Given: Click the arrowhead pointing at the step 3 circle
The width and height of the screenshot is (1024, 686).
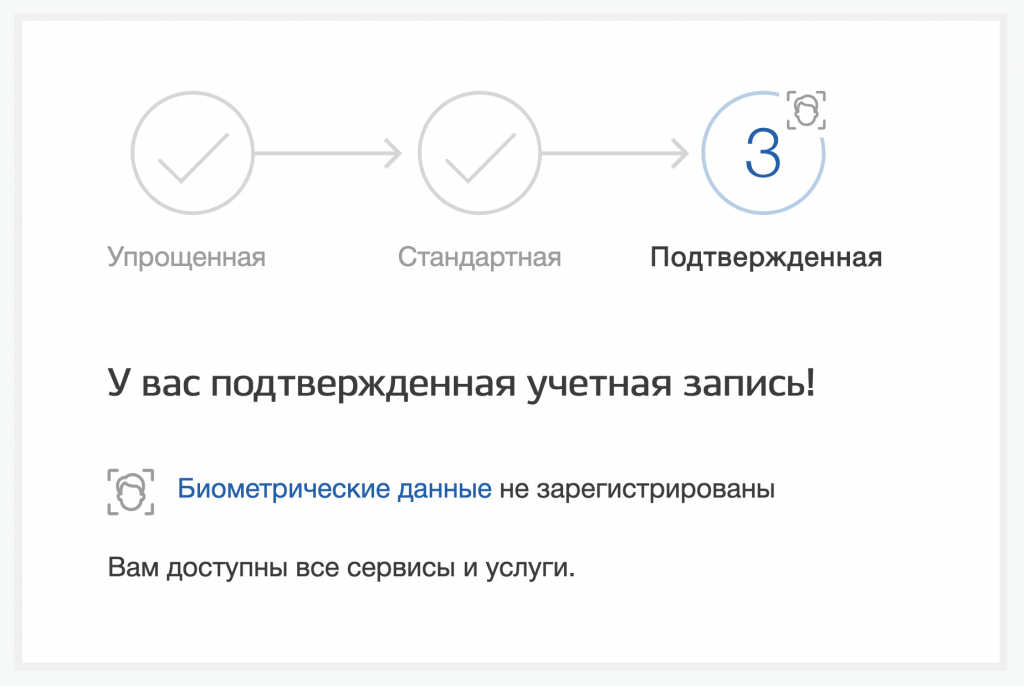Looking at the screenshot, I should point(680,153).
